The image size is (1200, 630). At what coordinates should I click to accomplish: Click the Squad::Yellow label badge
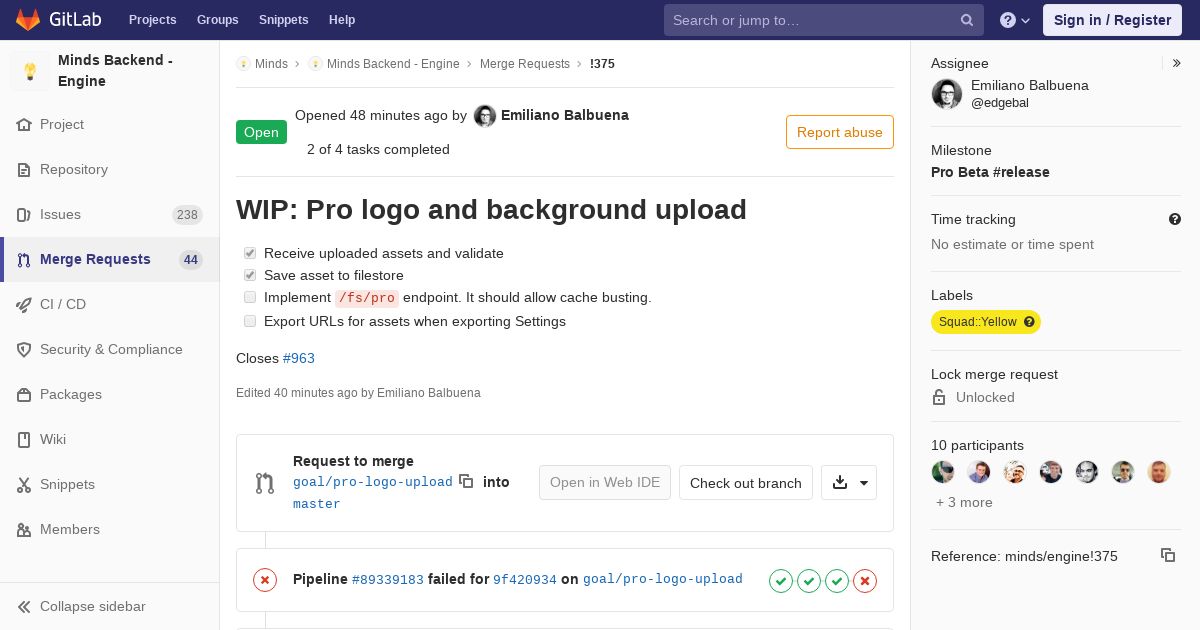(986, 322)
